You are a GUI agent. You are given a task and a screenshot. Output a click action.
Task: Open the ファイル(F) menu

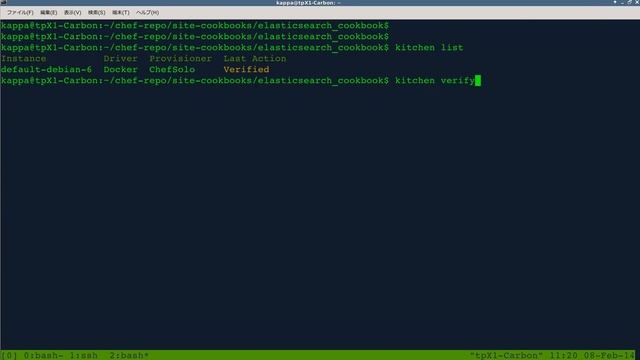20,13
